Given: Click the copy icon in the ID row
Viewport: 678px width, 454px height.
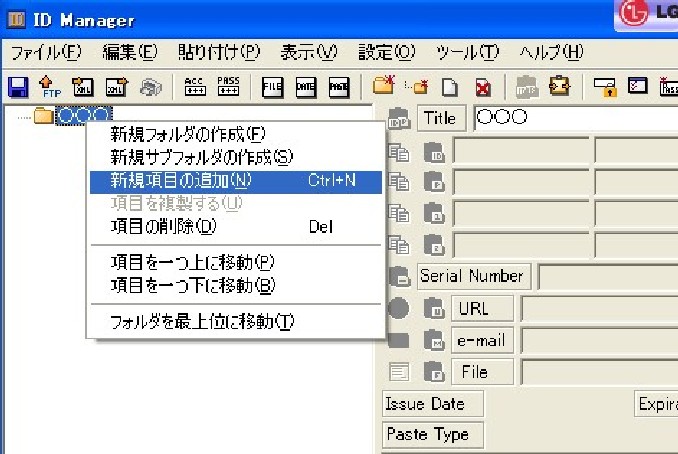Looking at the screenshot, I should pyautogui.click(x=398, y=152).
